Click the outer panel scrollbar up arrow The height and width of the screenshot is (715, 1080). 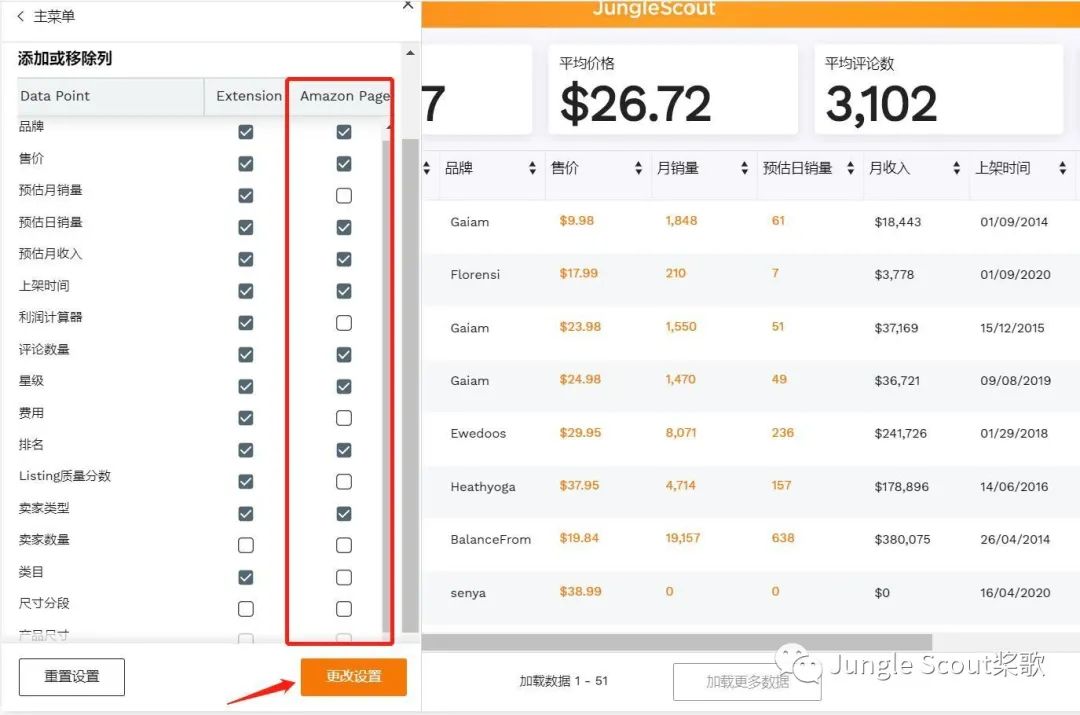[x=411, y=53]
